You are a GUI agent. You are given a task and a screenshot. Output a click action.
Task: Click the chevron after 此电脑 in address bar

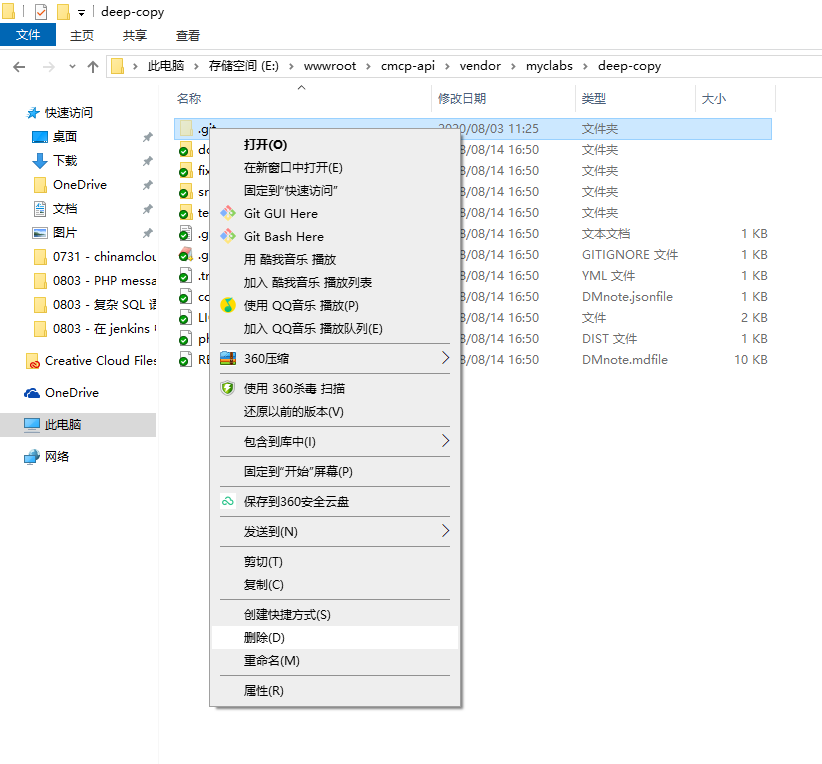click(196, 67)
